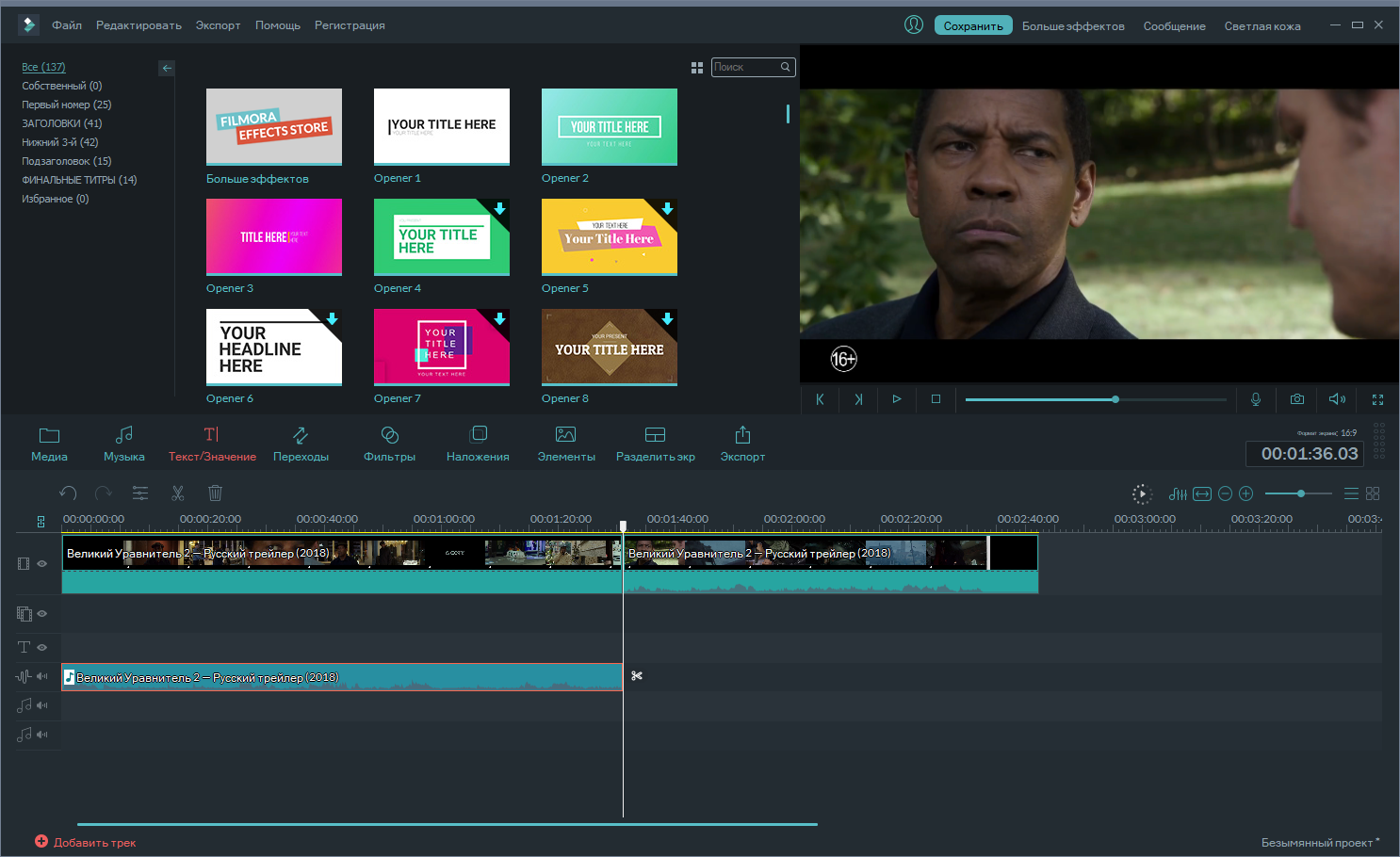Viewport: 1400px width, 857px height.
Task: Delete selected clip with trash icon
Action: pos(215,493)
